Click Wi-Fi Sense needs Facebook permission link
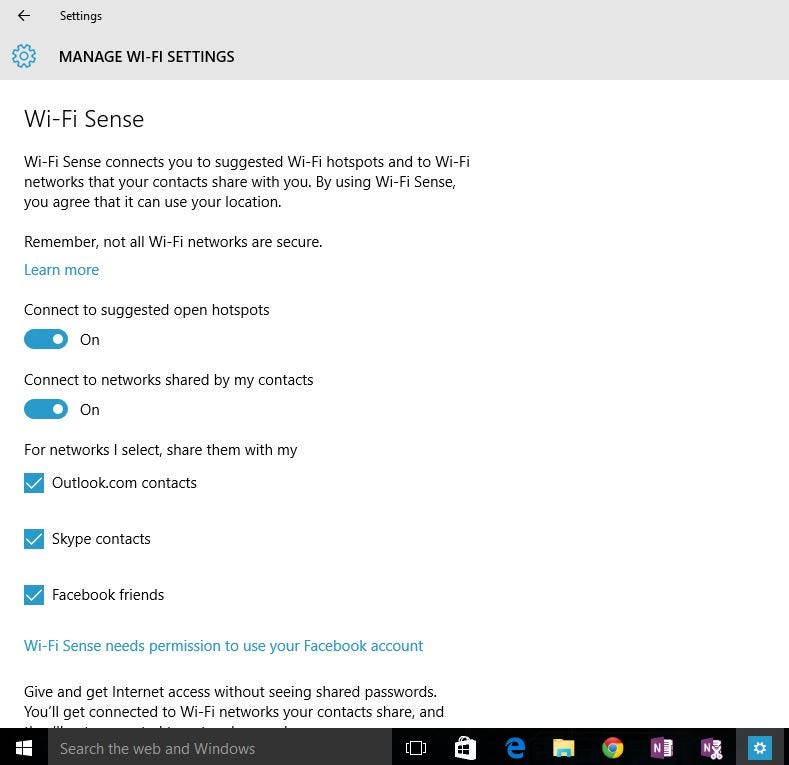Viewport: 789px width, 765px height. pyautogui.click(x=223, y=646)
